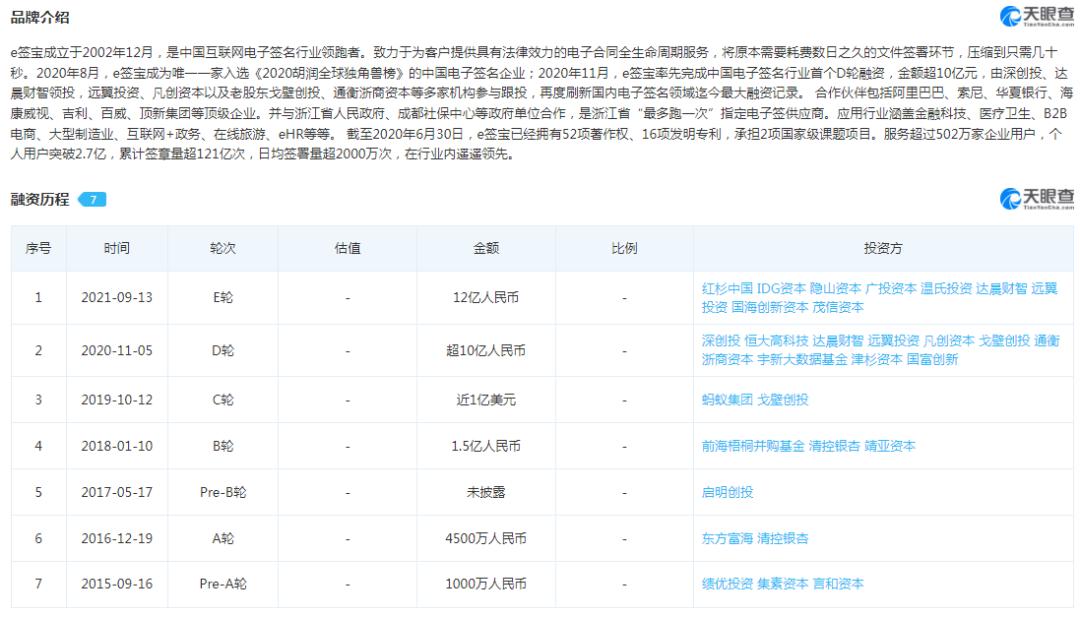Viewport: 1080px width, 617px height.
Task: Click the 轮次 column header
Action: (223, 248)
